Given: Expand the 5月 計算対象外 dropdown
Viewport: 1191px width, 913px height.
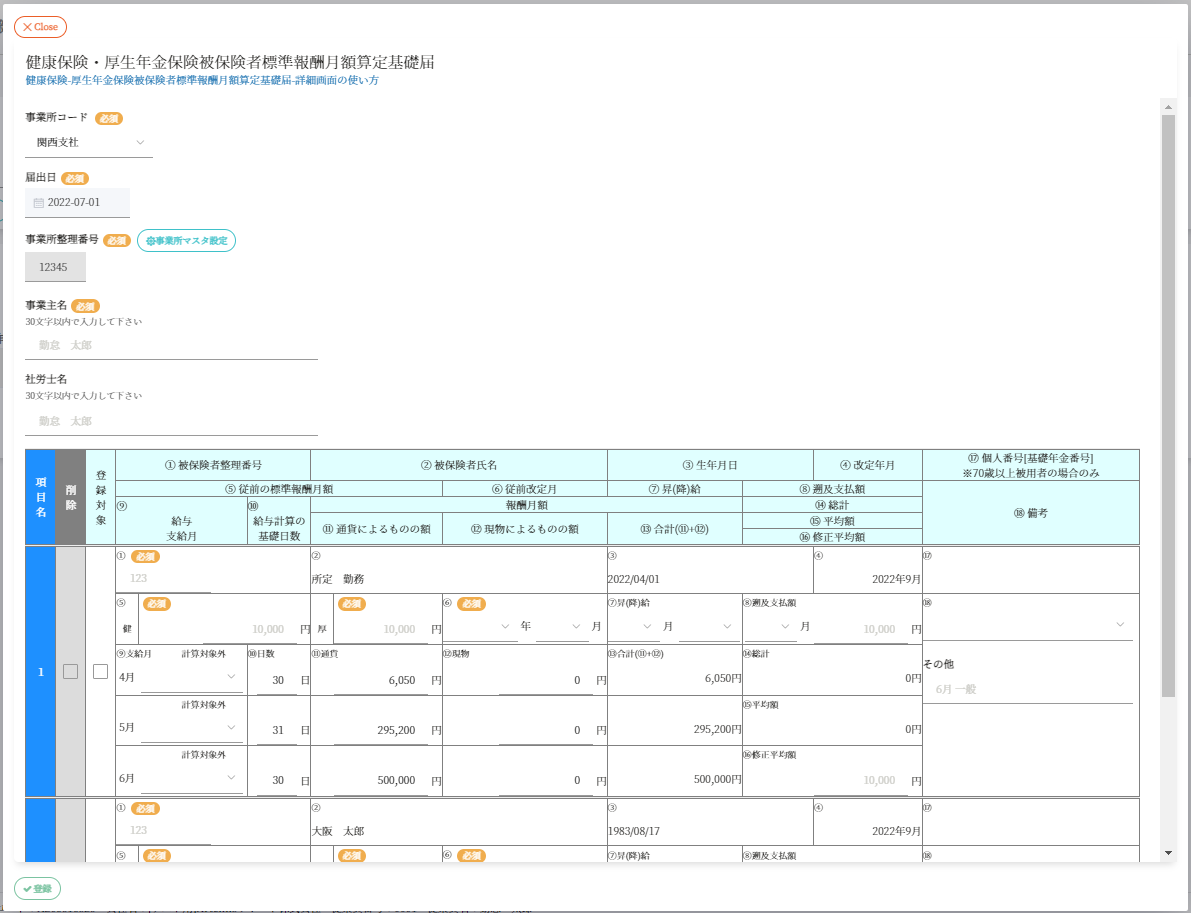Looking at the screenshot, I should pyautogui.click(x=191, y=728).
